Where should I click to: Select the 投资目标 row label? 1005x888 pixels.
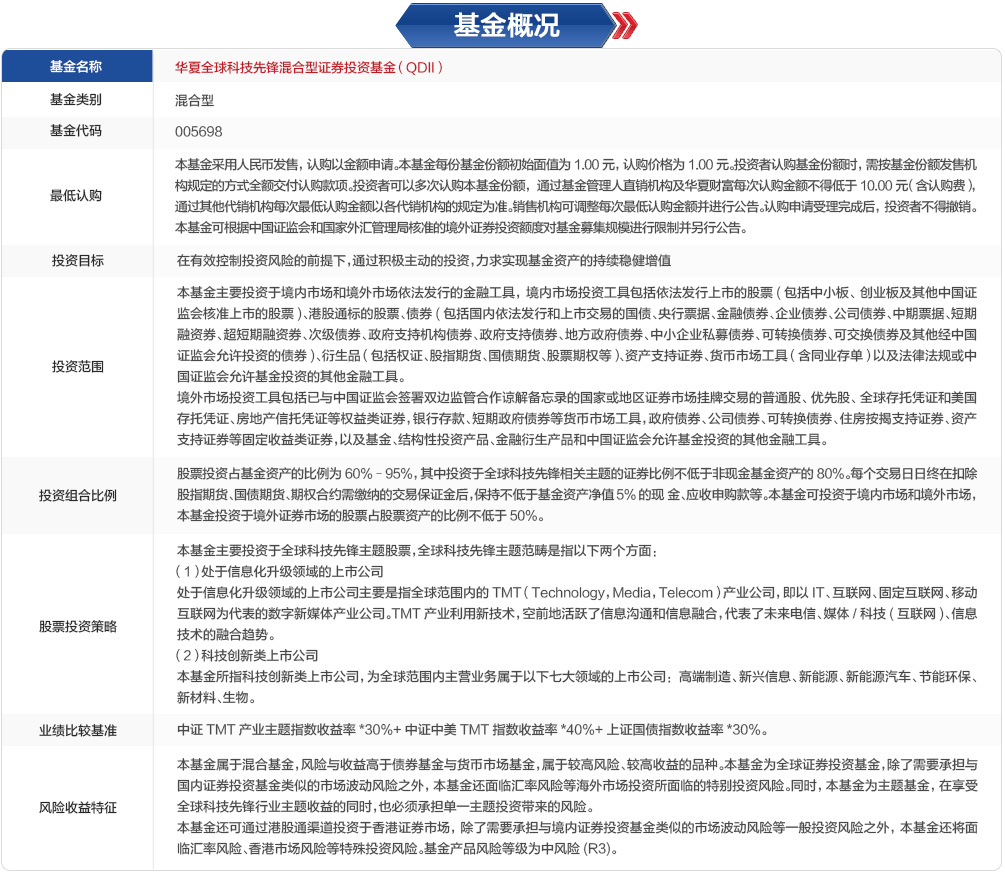(x=76, y=260)
